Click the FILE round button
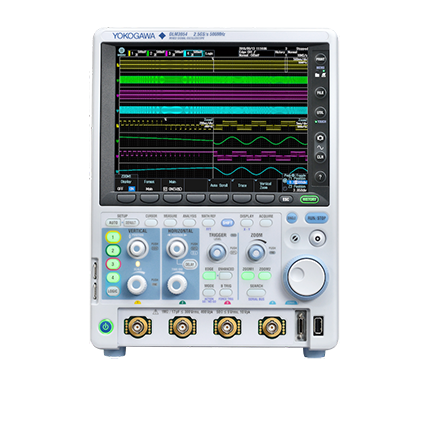The image size is (429, 429). tap(320, 93)
